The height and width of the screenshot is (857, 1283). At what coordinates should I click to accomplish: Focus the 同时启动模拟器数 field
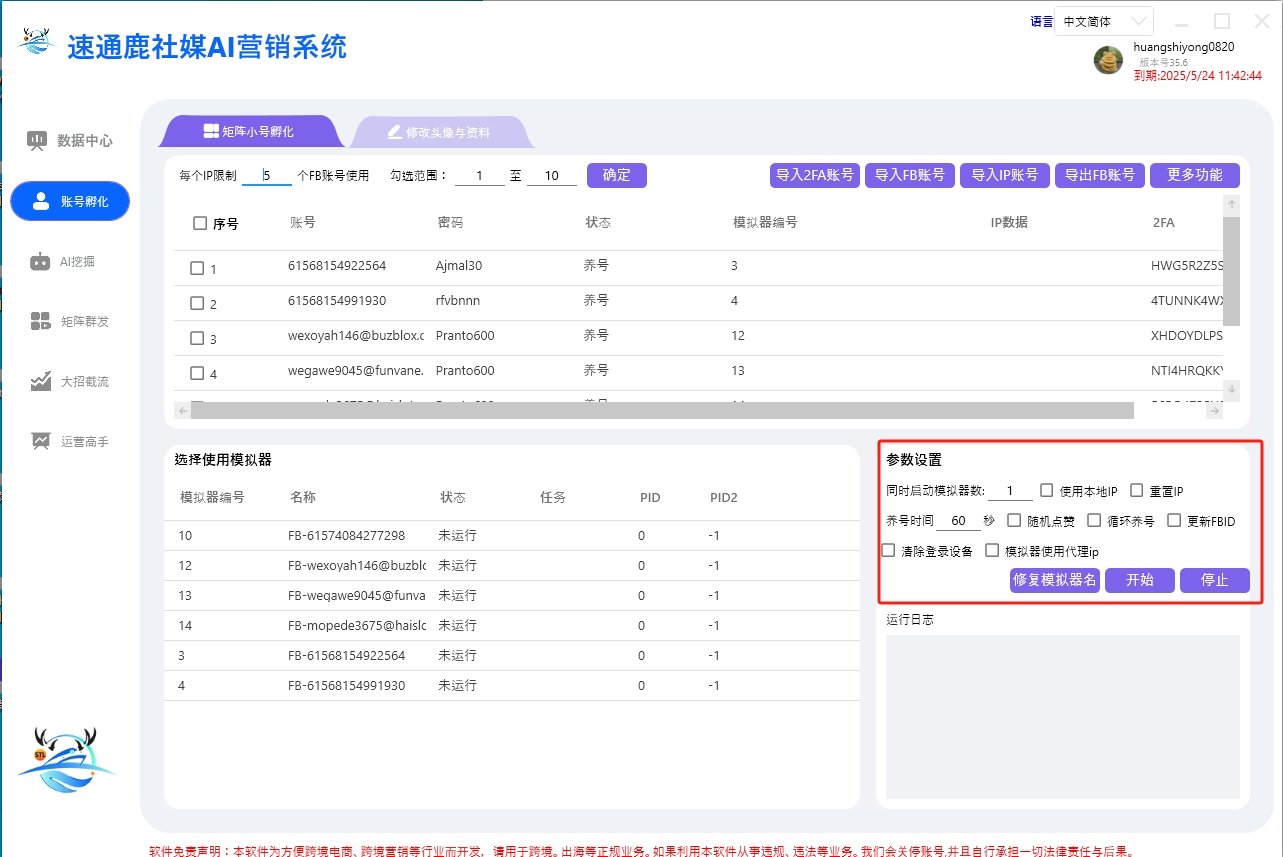pyautogui.click(x=1011, y=490)
